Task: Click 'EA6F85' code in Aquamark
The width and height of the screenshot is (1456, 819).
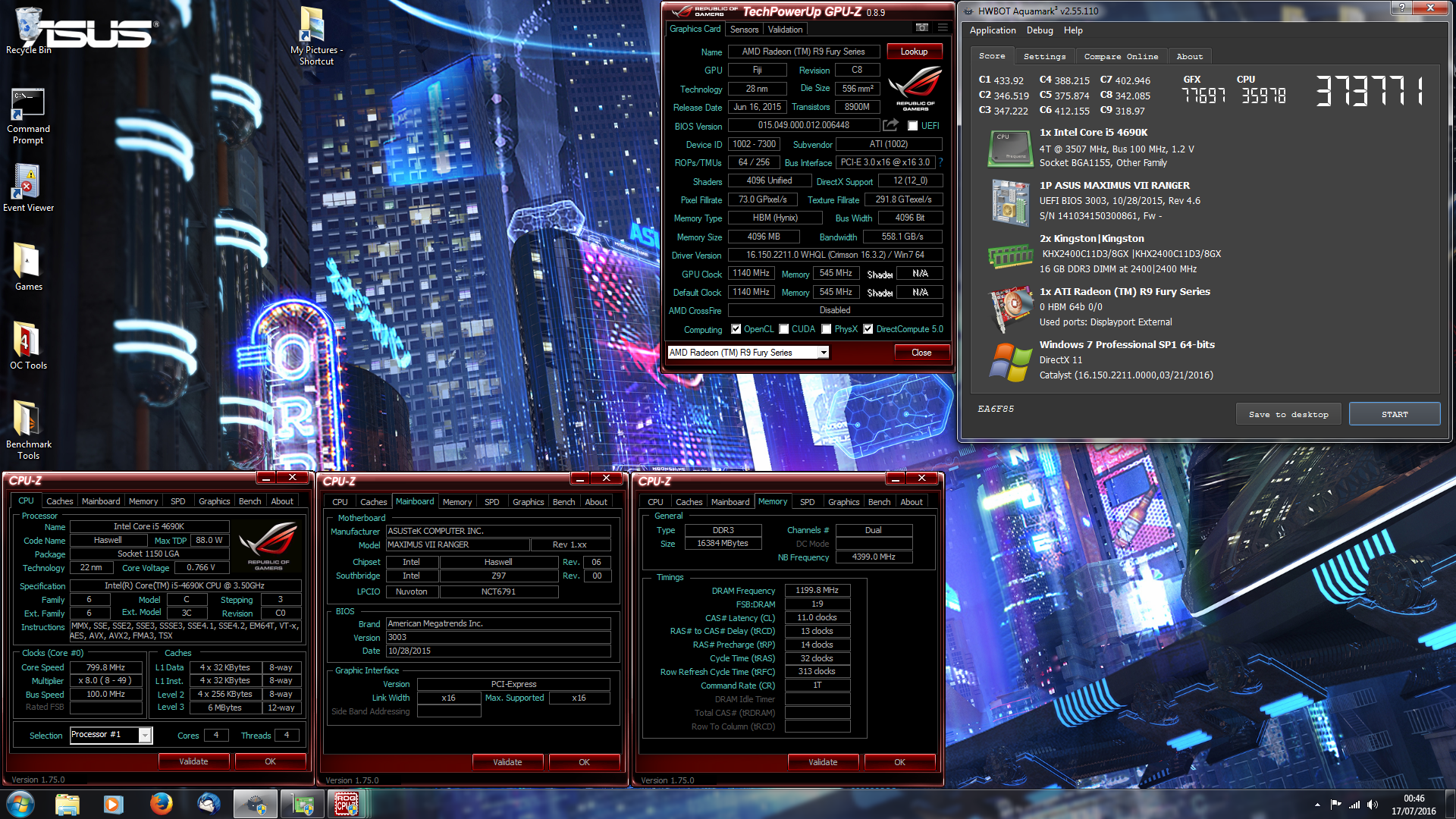Action: [x=996, y=409]
